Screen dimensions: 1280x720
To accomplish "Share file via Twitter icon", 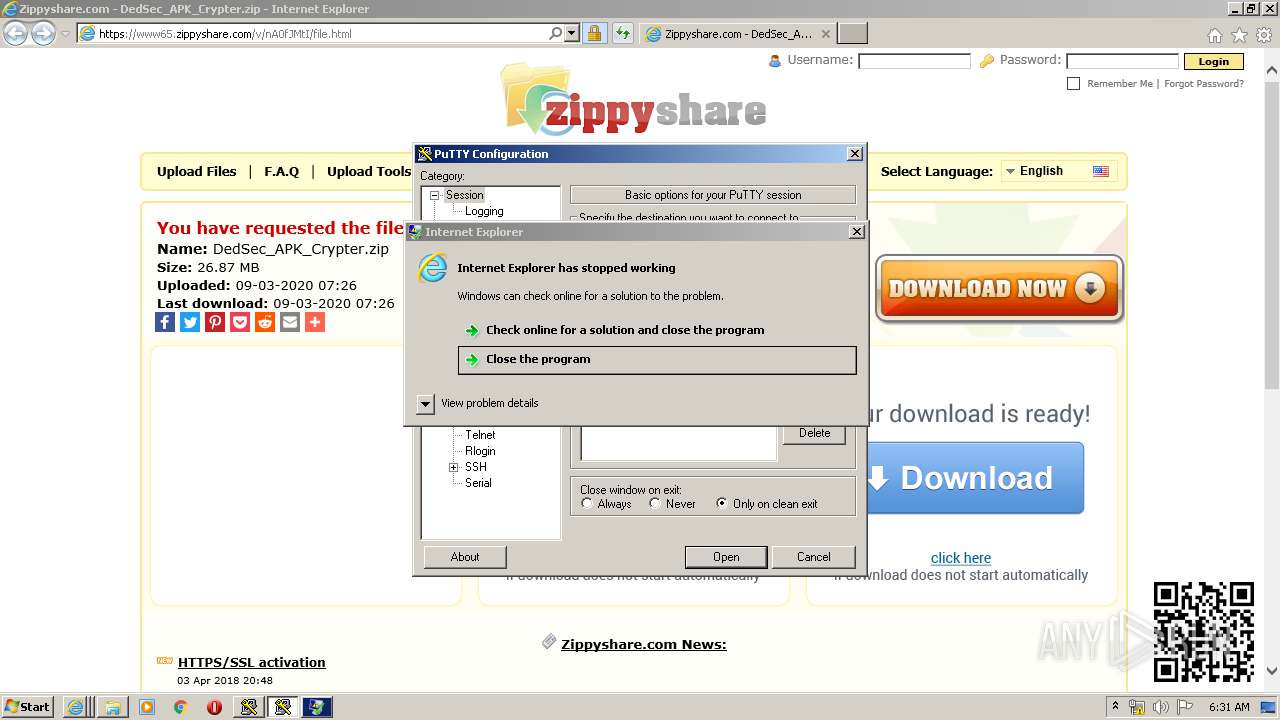I will pos(190,322).
